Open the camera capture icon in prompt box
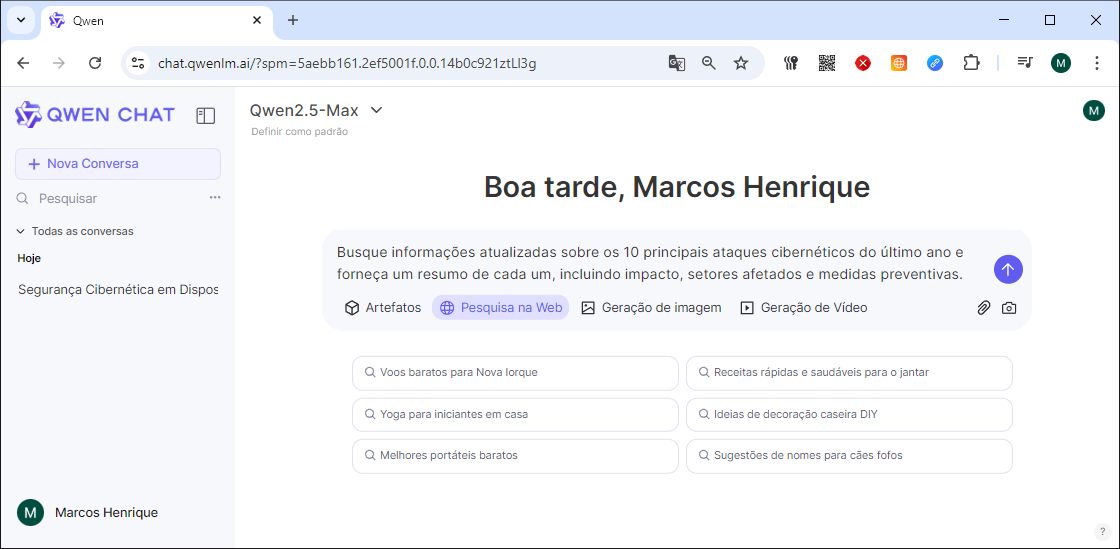Screen dimensions: 1120x549 [x=1009, y=308]
